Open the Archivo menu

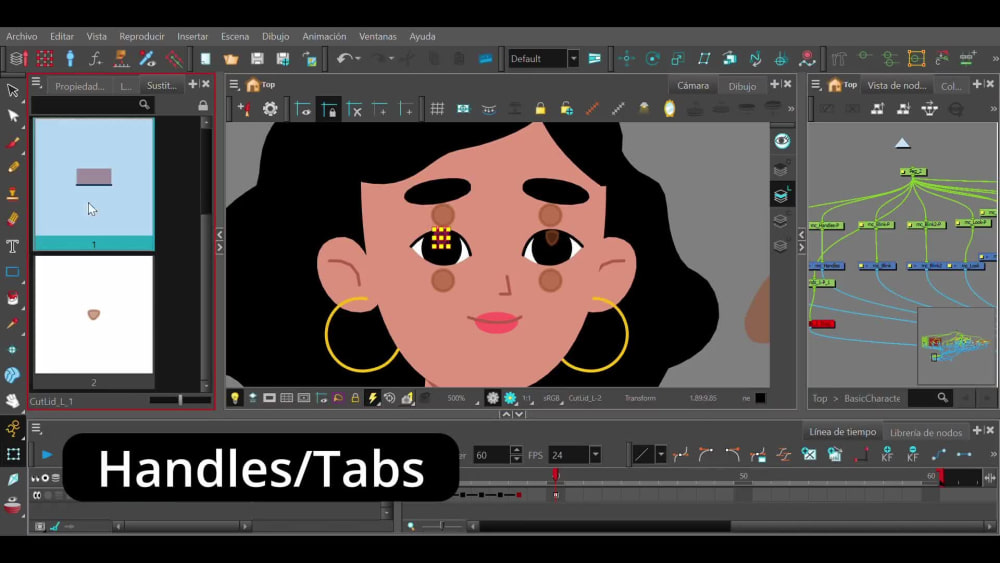pos(22,36)
